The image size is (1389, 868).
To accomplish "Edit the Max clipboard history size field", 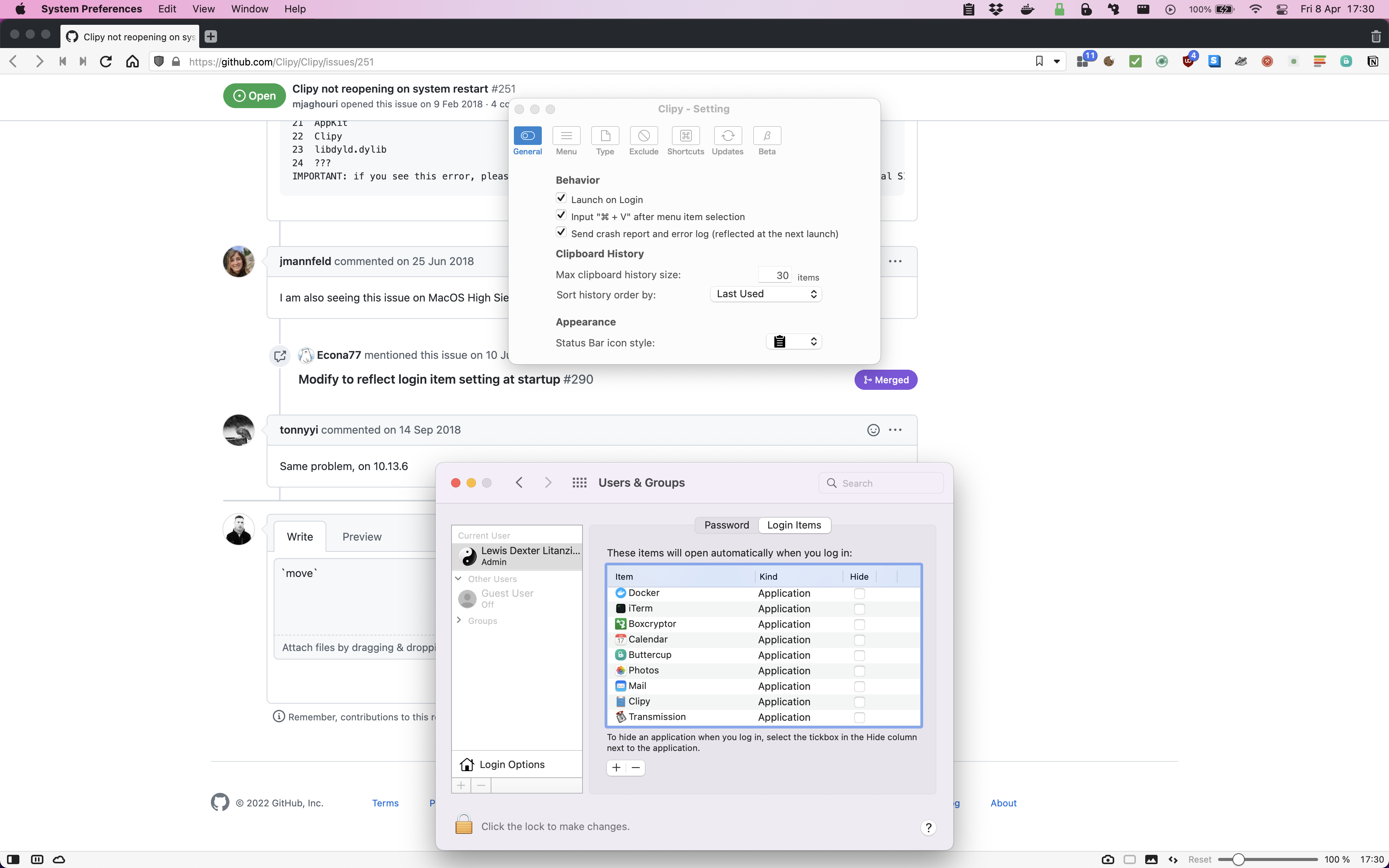I will coord(775,274).
